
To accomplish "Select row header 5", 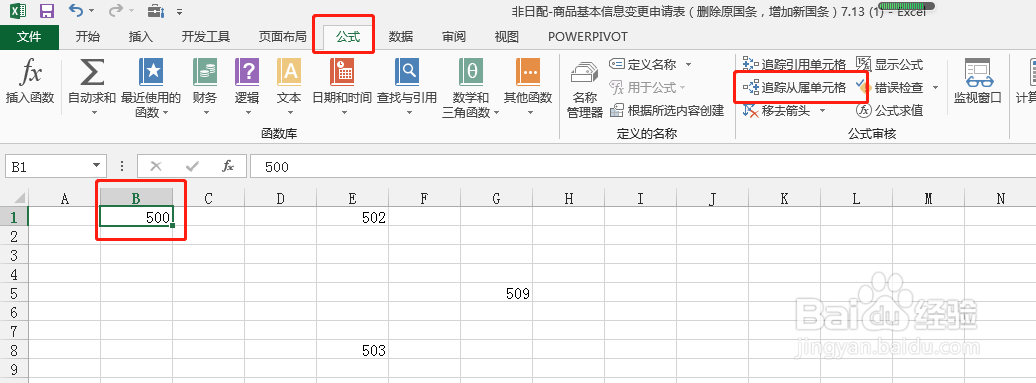I will (14, 293).
